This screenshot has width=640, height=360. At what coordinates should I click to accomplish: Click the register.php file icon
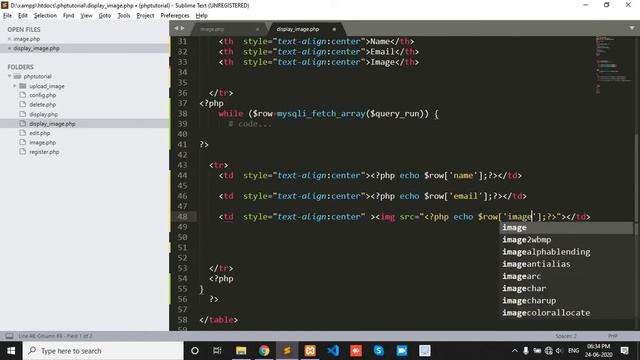23,151
